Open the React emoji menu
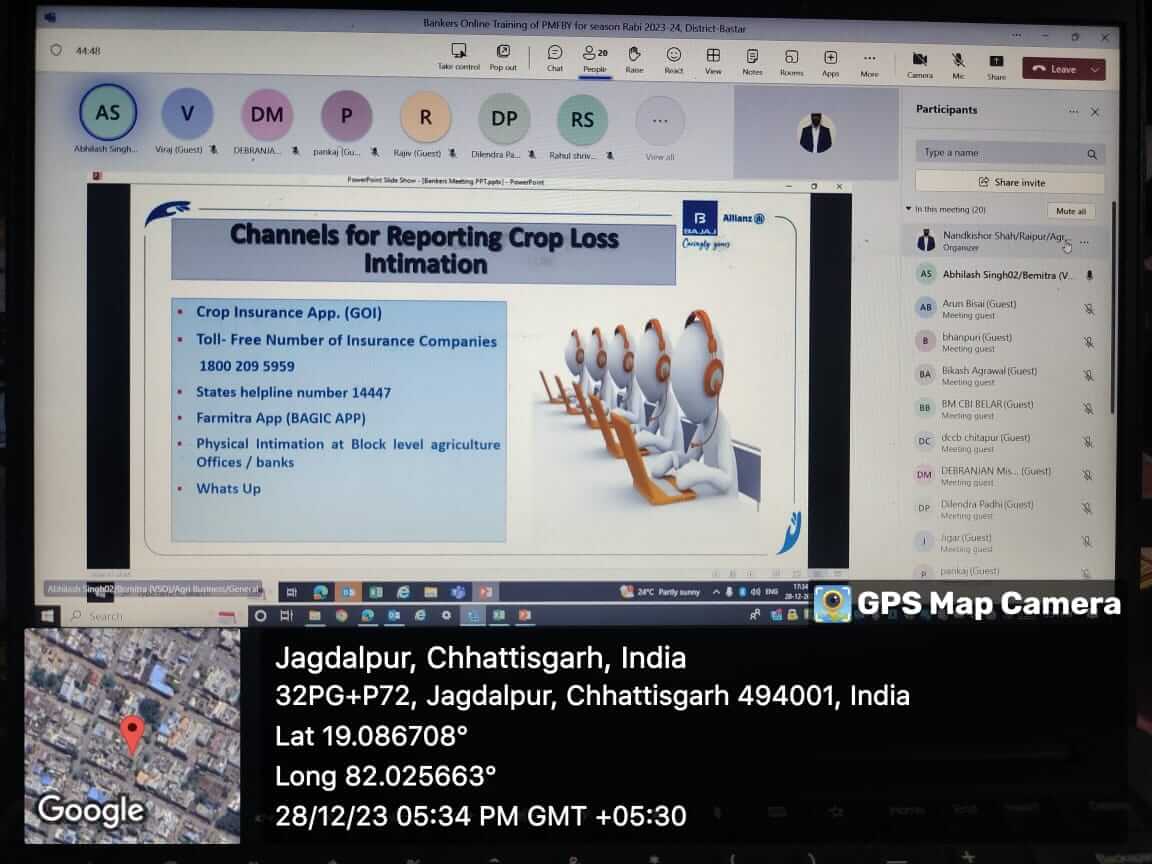This screenshot has height=864, width=1152. (674, 55)
